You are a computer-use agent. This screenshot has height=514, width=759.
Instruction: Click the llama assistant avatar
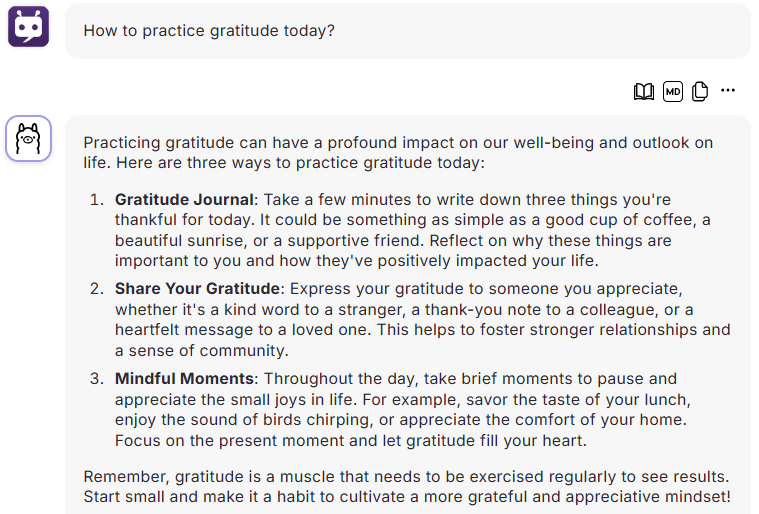click(29, 138)
